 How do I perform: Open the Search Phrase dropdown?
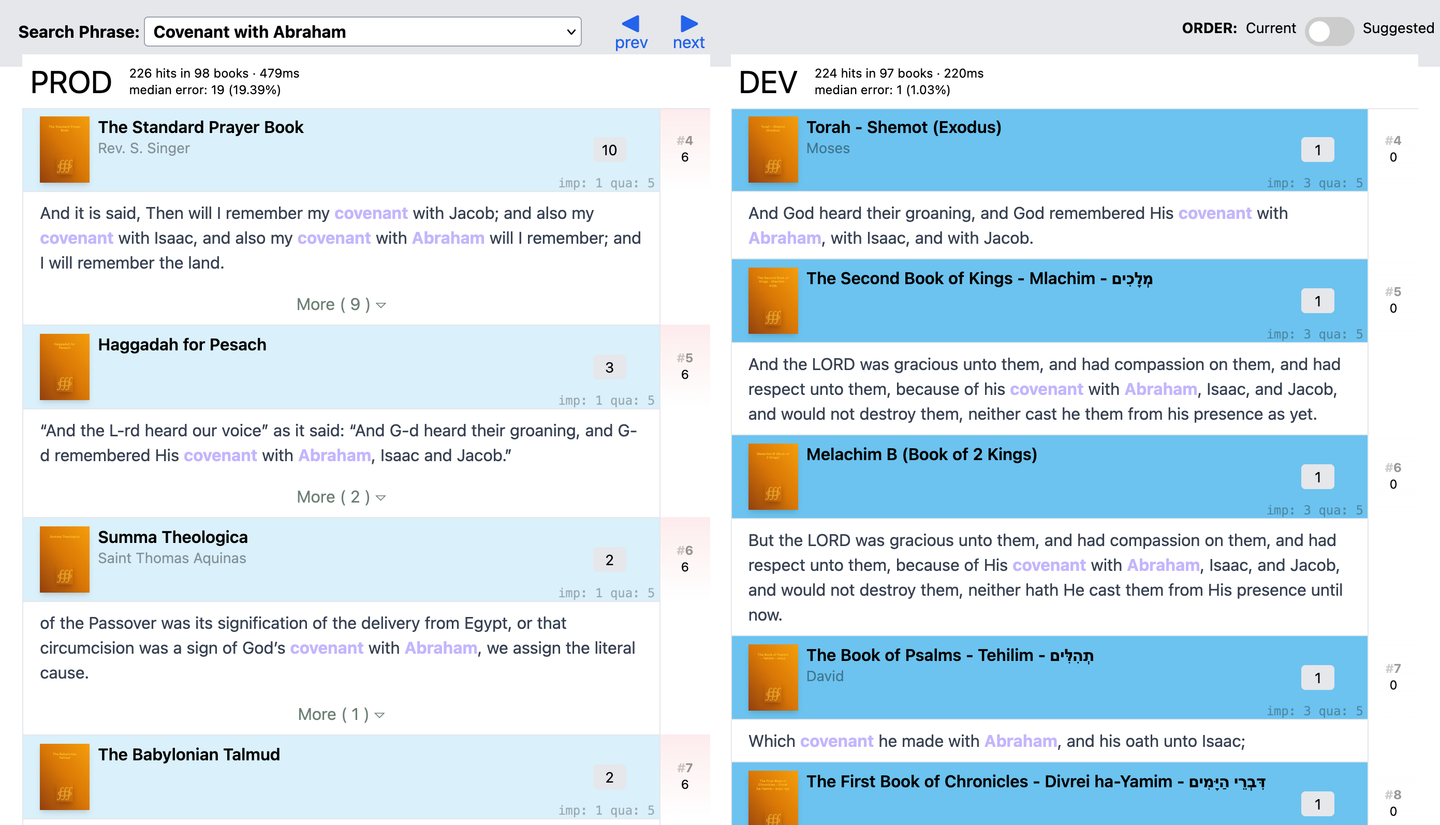[362, 32]
